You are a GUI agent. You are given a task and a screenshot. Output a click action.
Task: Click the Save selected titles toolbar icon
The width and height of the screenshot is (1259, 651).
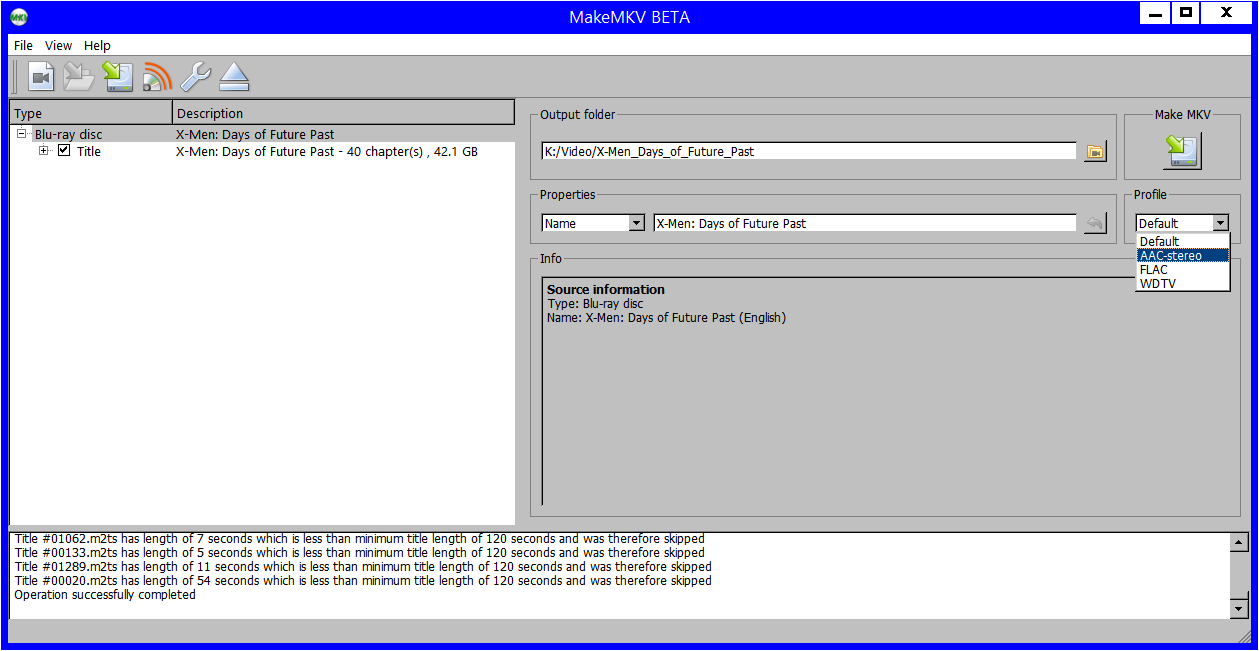coord(118,77)
